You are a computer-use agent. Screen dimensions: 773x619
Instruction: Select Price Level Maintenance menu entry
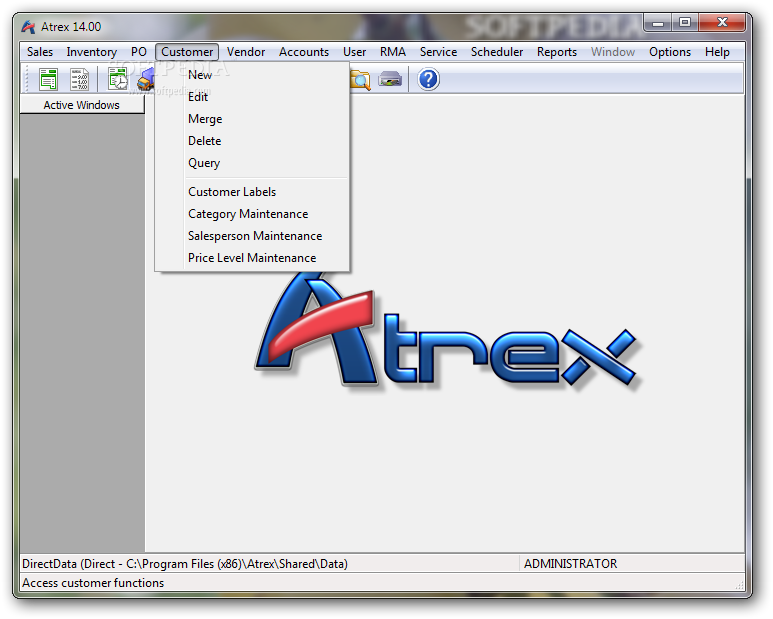tap(252, 258)
